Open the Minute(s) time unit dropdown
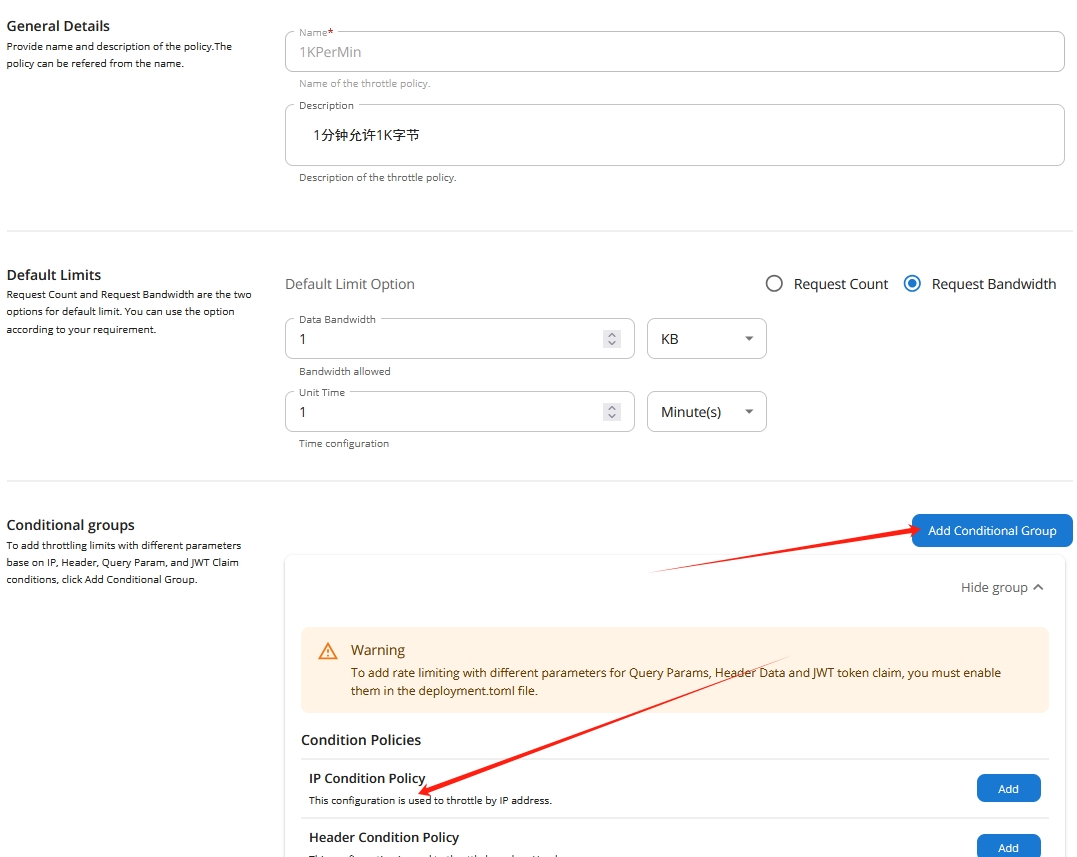The image size is (1077, 857). 706,412
